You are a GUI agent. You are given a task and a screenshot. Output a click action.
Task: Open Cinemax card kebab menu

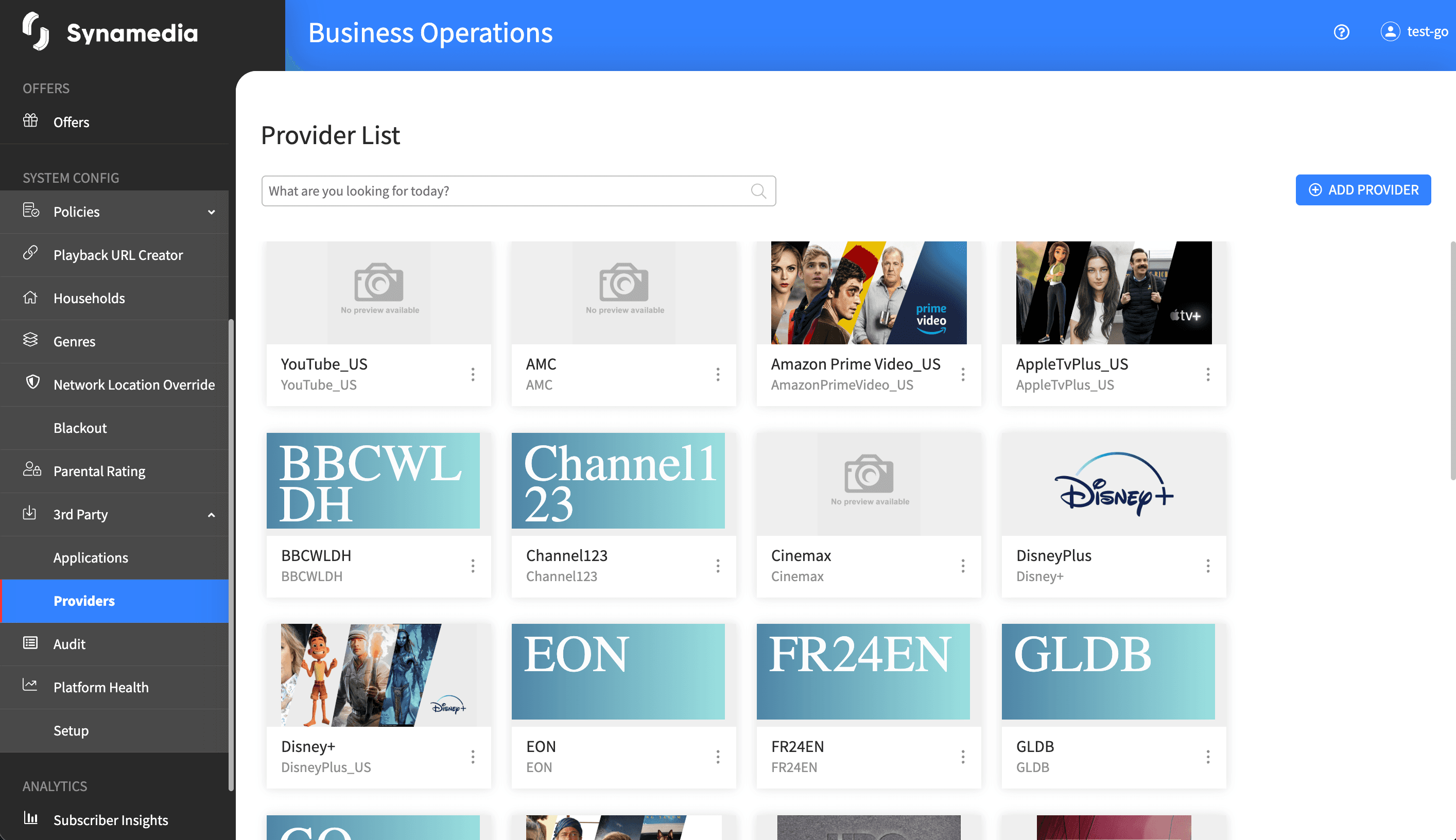pyautogui.click(x=963, y=566)
